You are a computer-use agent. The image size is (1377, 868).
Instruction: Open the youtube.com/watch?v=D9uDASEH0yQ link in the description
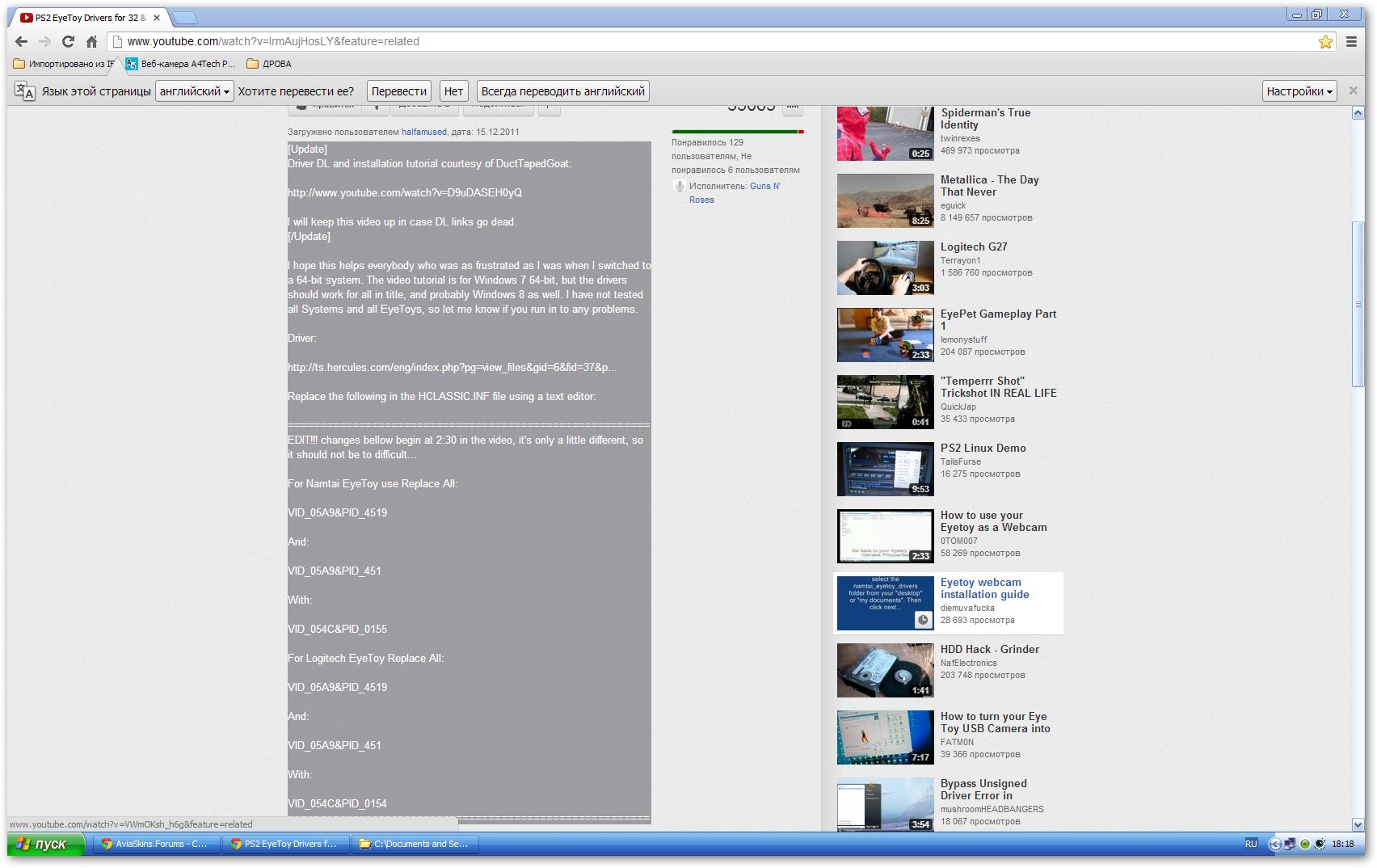point(405,192)
